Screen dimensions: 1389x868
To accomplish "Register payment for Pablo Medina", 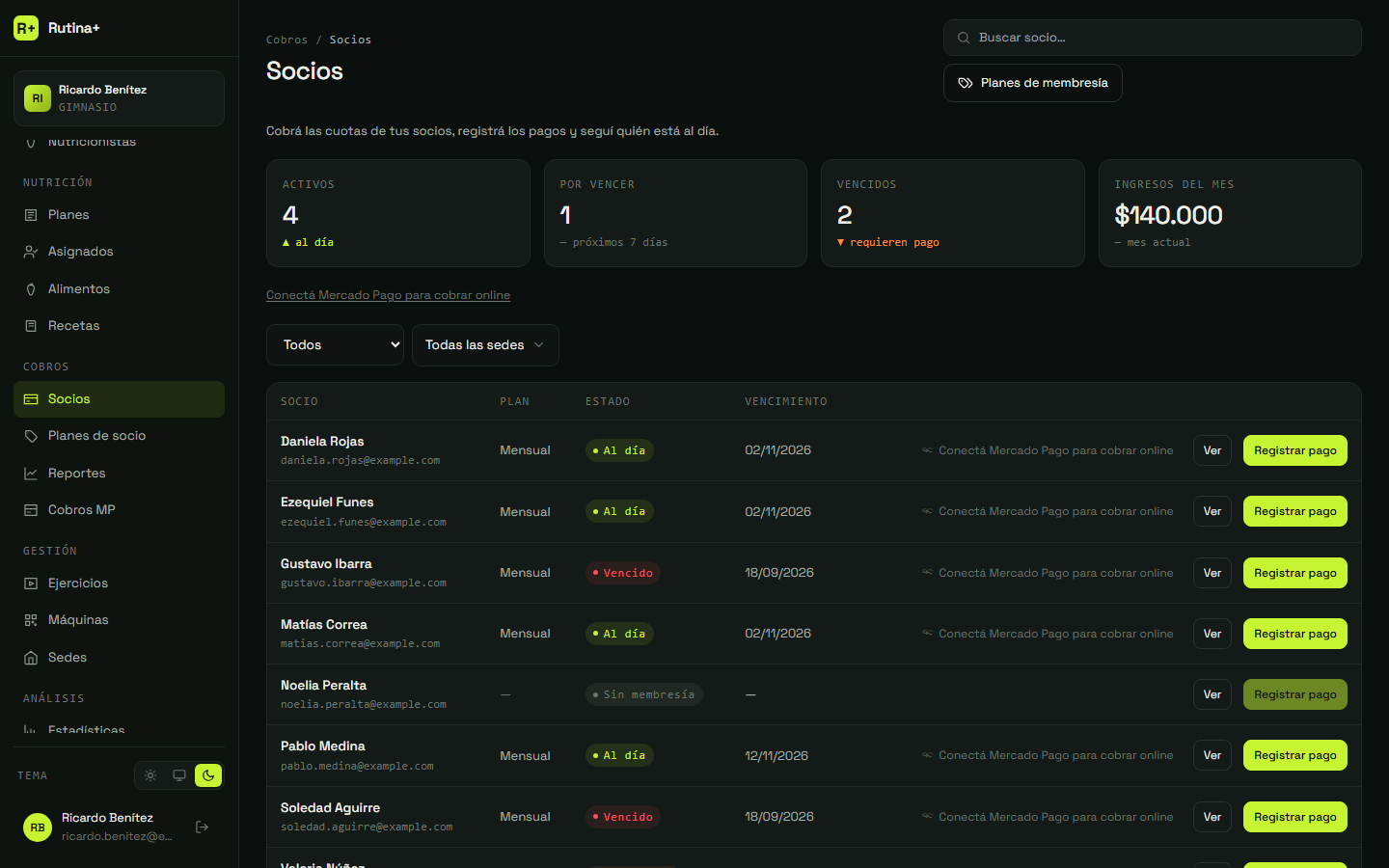I will (1294, 755).
